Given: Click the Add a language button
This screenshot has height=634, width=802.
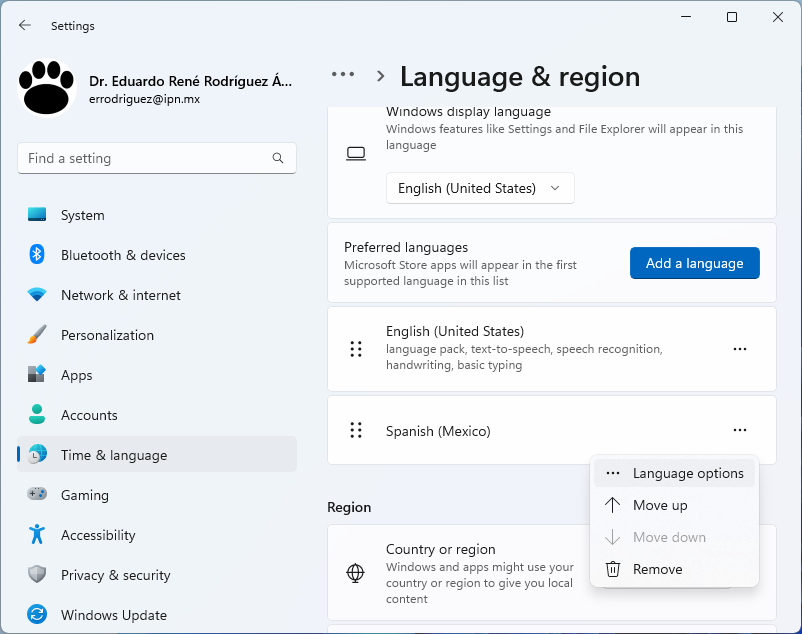Looking at the screenshot, I should point(694,263).
